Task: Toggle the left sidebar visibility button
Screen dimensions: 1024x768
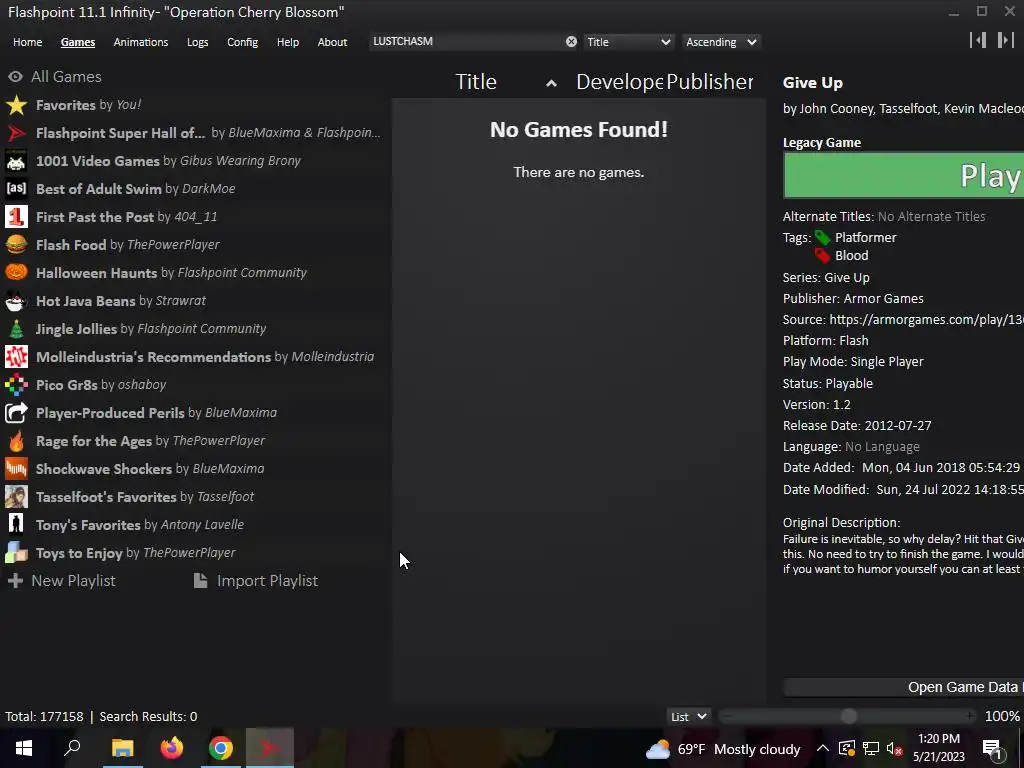Action: pos(978,40)
